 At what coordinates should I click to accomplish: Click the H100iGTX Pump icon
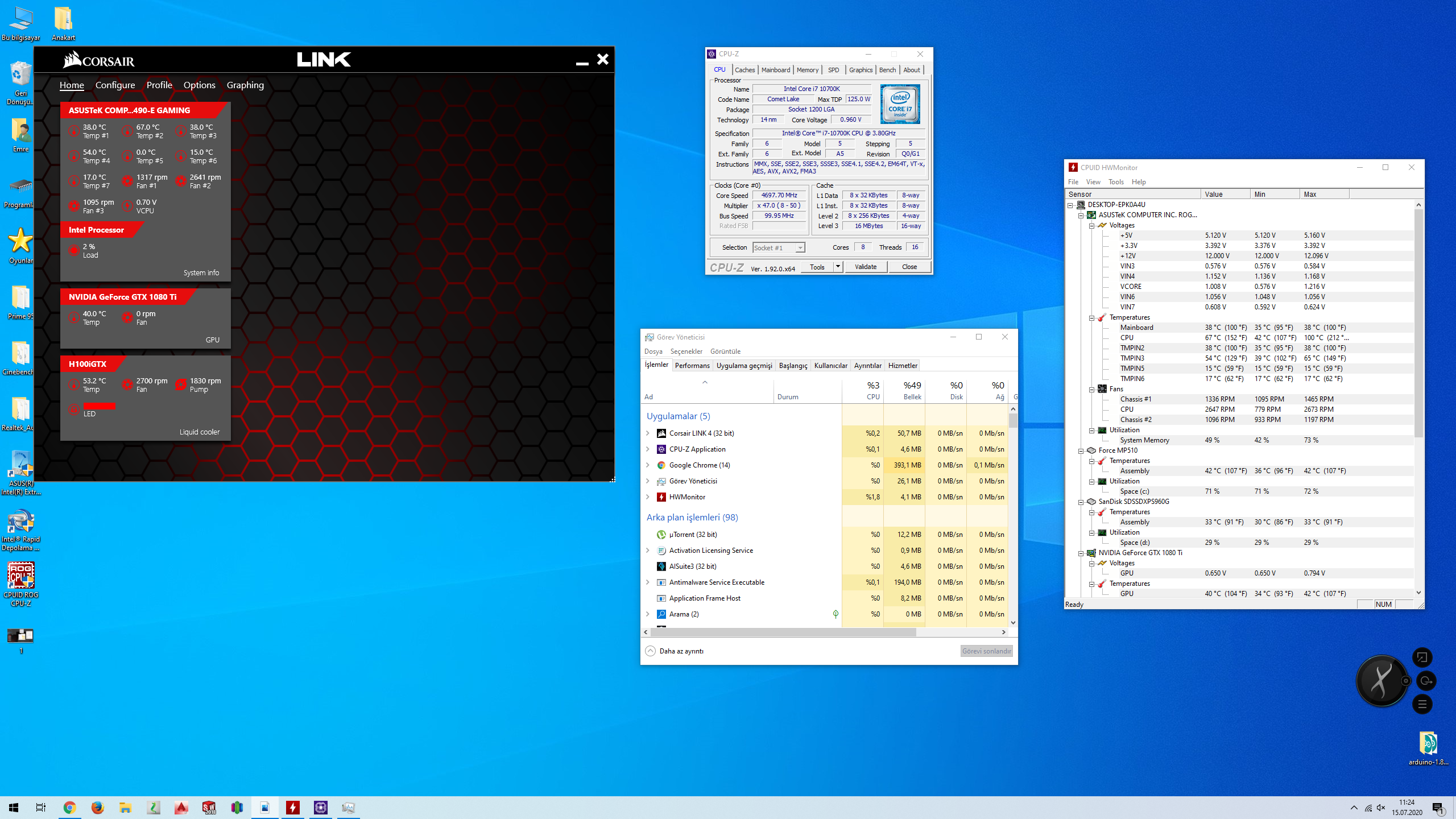coord(181,384)
